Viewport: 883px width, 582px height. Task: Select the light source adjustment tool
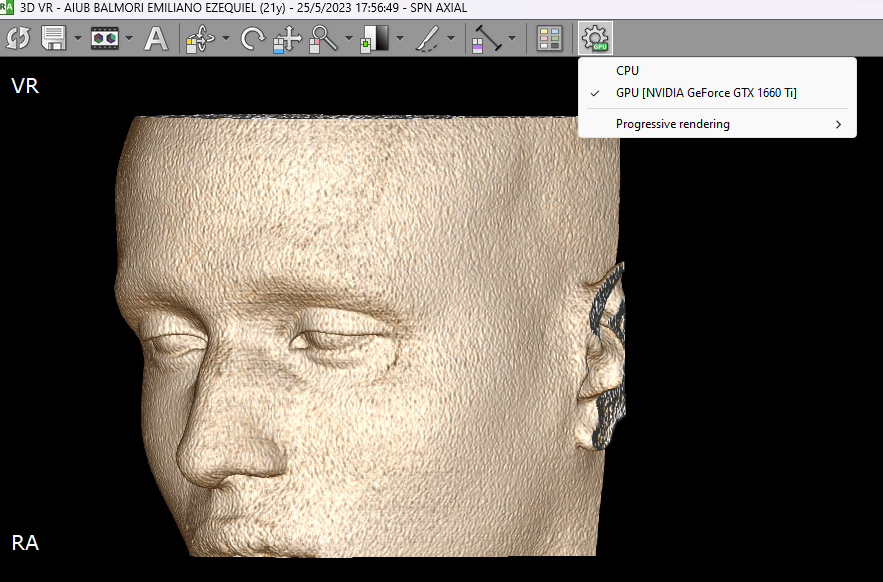point(487,38)
